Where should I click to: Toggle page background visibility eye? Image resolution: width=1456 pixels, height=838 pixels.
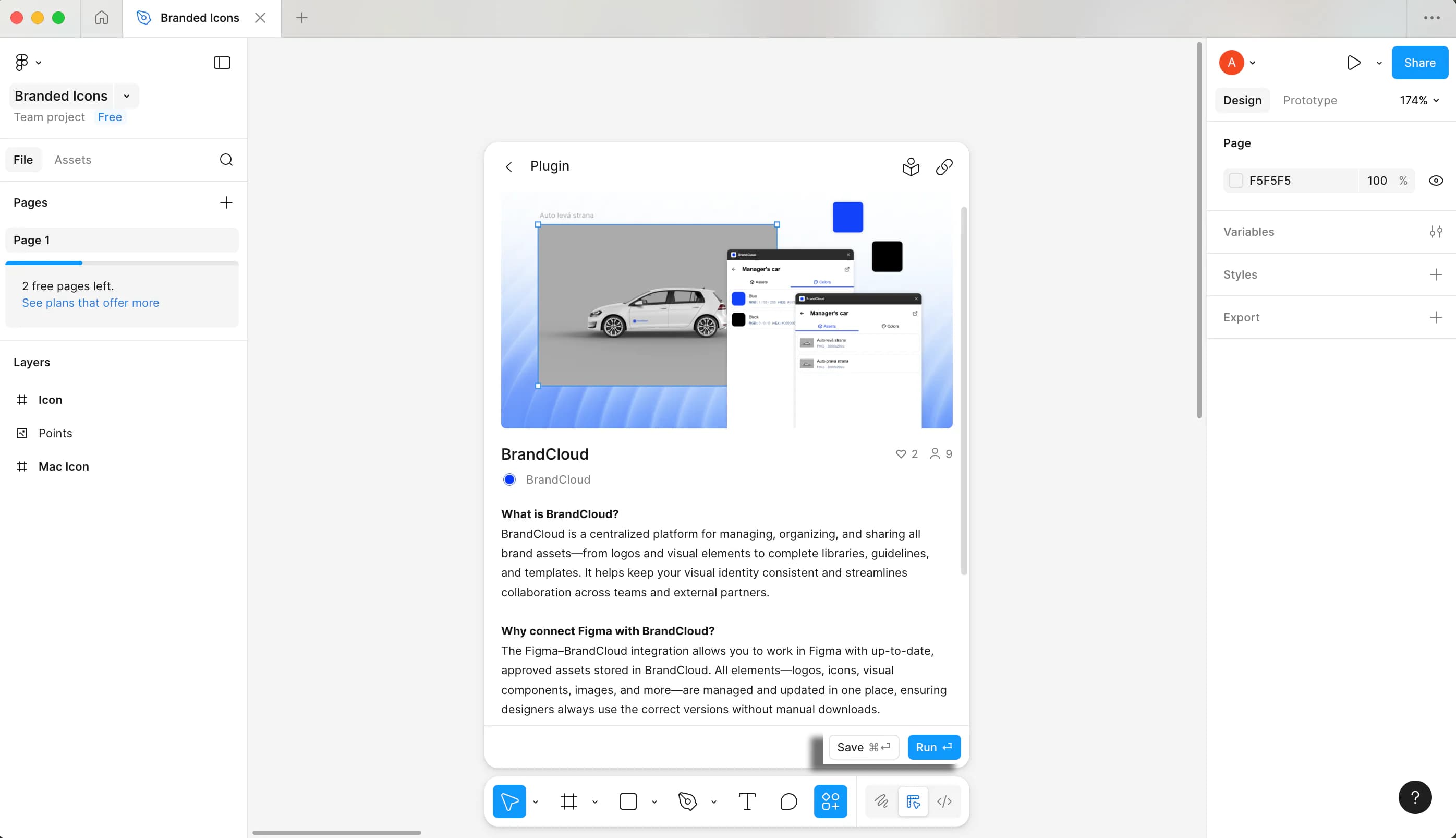tap(1435, 181)
